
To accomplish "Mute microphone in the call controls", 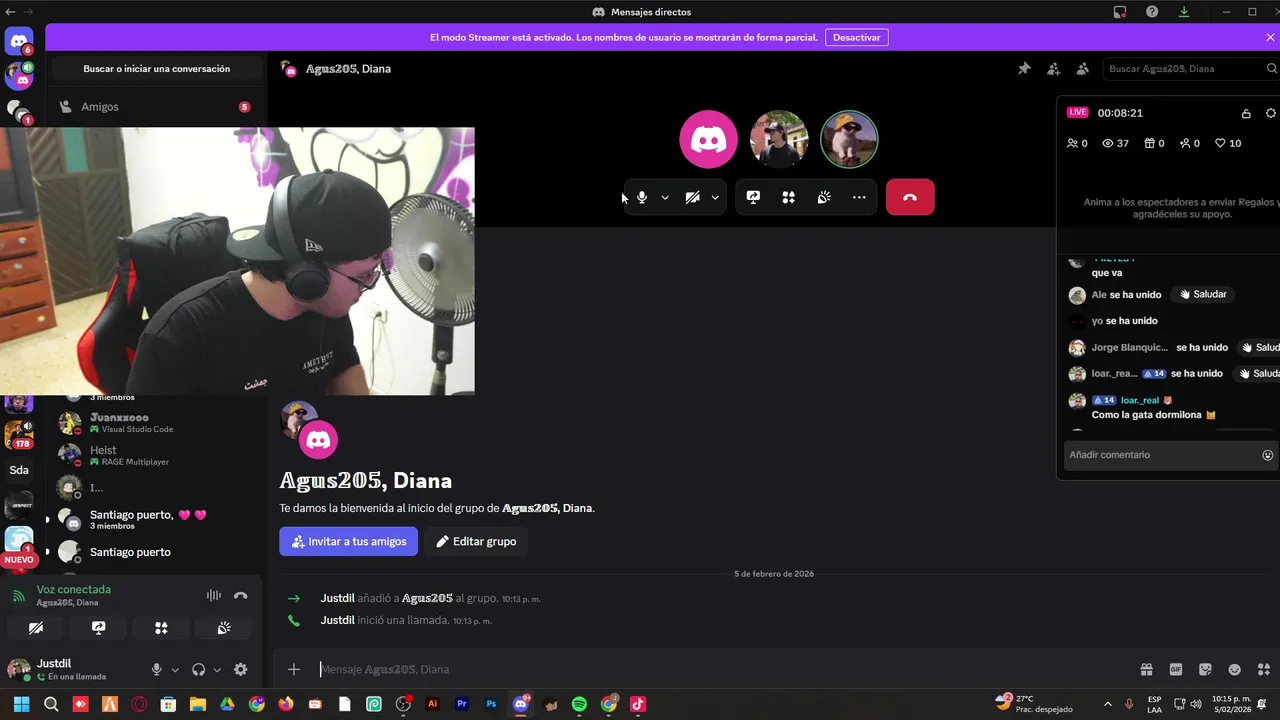I will 642,197.
